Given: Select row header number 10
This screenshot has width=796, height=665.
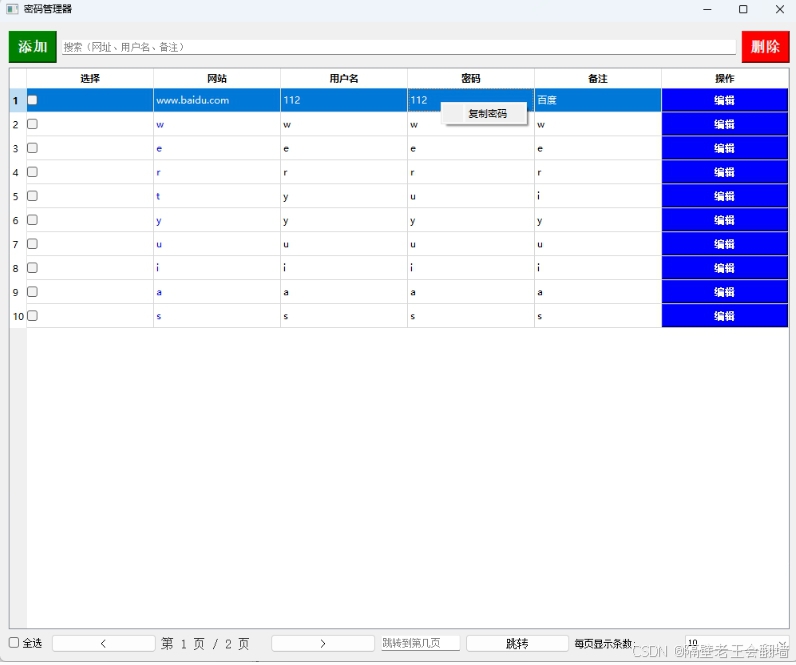Looking at the screenshot, I should coord(18,316).
